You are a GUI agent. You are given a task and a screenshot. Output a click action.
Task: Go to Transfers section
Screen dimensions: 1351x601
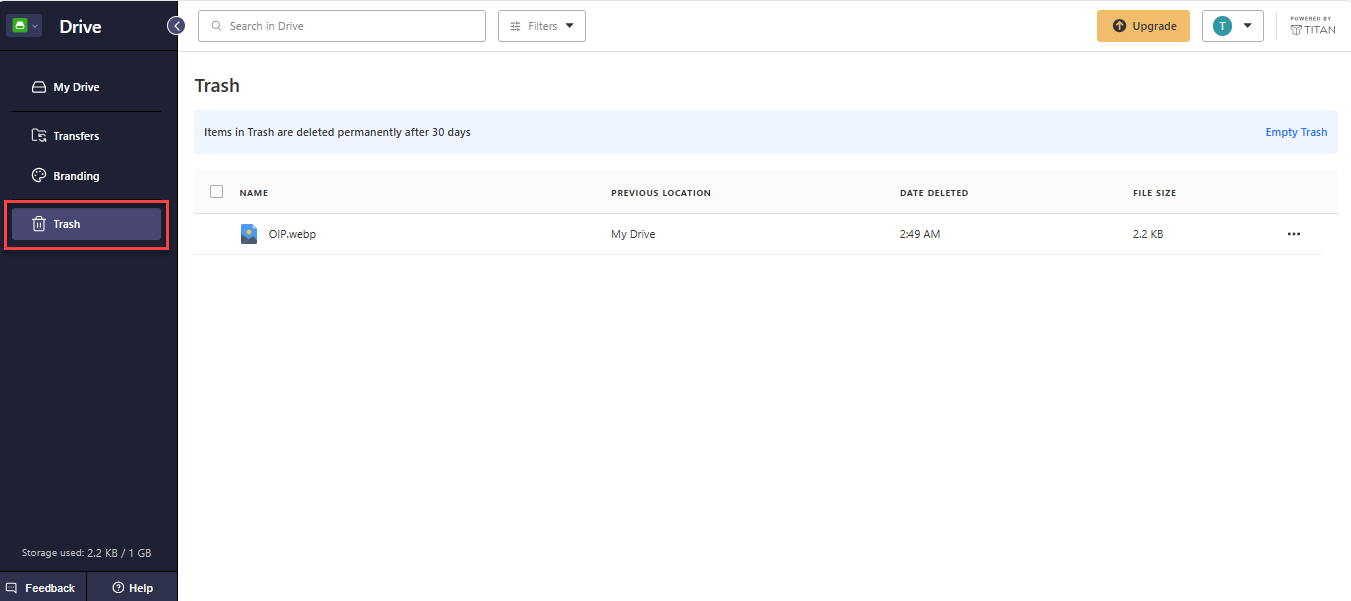[x=86, y=136]
